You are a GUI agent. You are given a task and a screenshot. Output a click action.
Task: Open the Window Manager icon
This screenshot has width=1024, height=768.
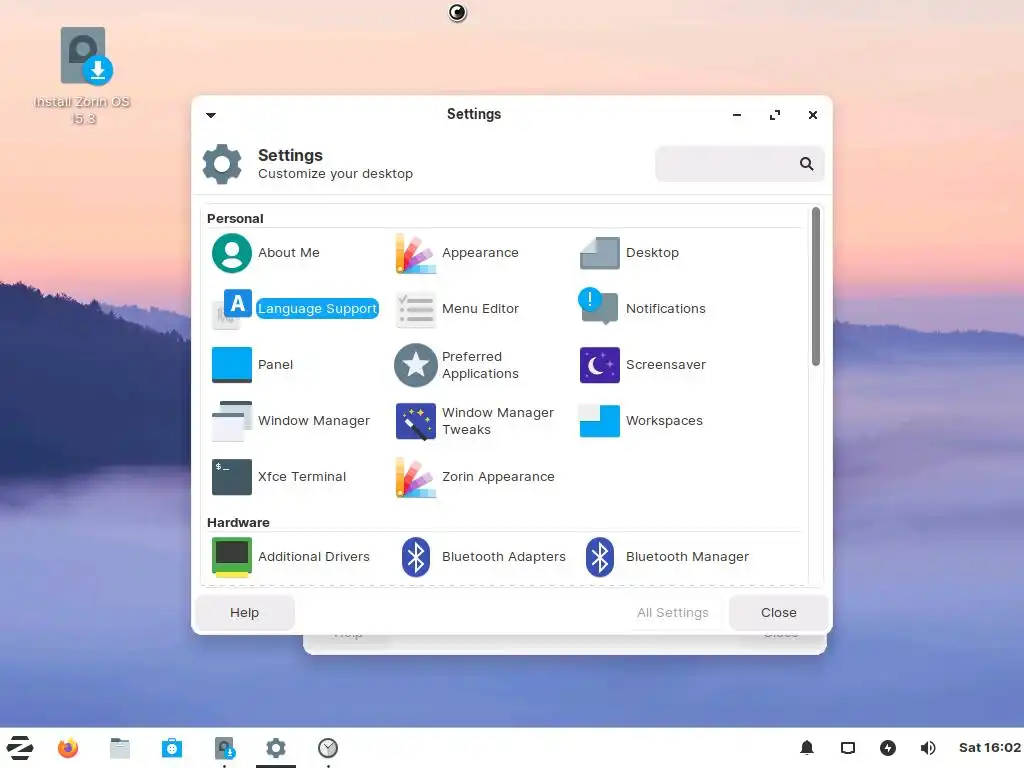point(231,421)
